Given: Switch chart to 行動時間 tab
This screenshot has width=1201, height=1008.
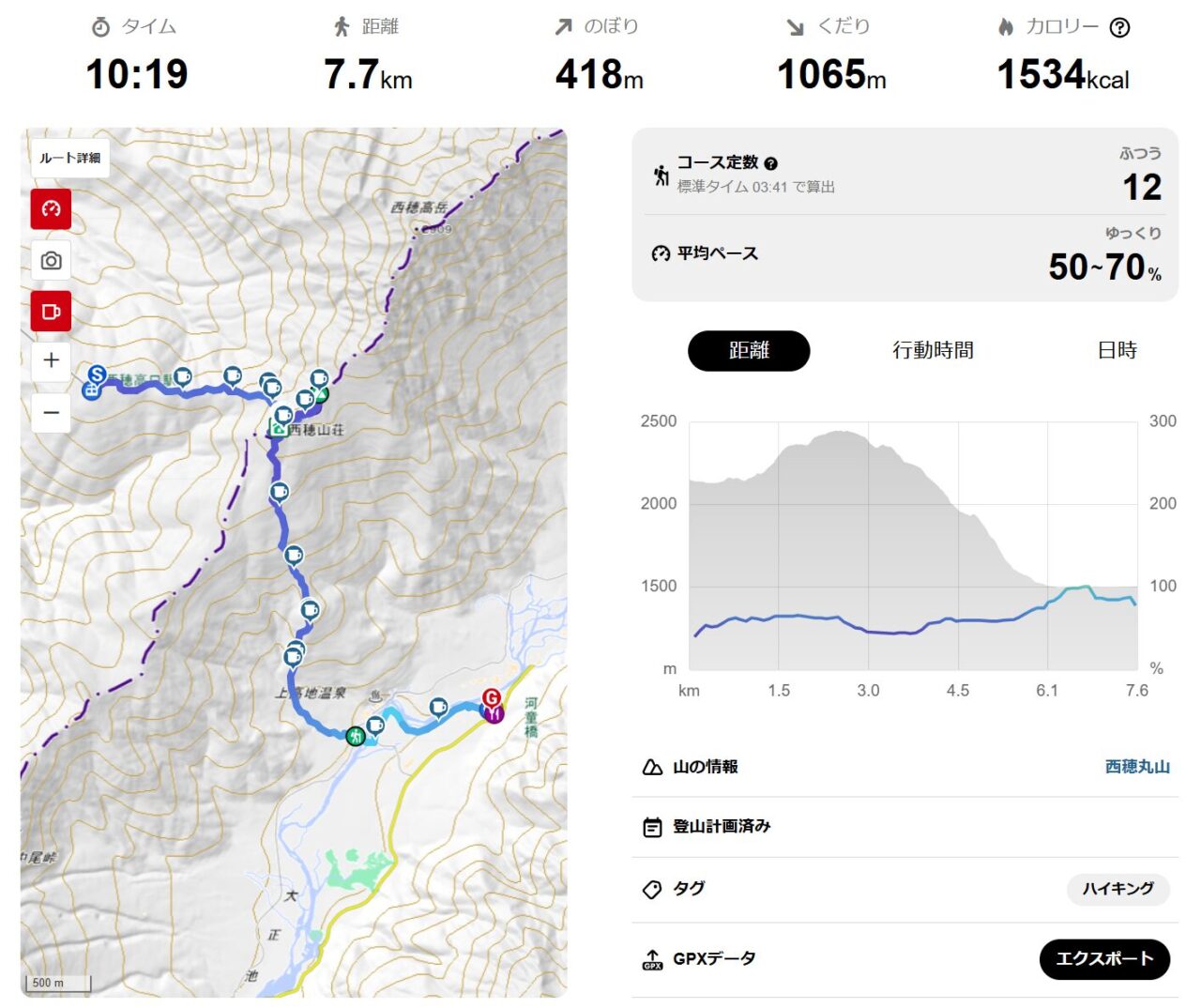Looking at the screenshot, I should coord(933,350).
